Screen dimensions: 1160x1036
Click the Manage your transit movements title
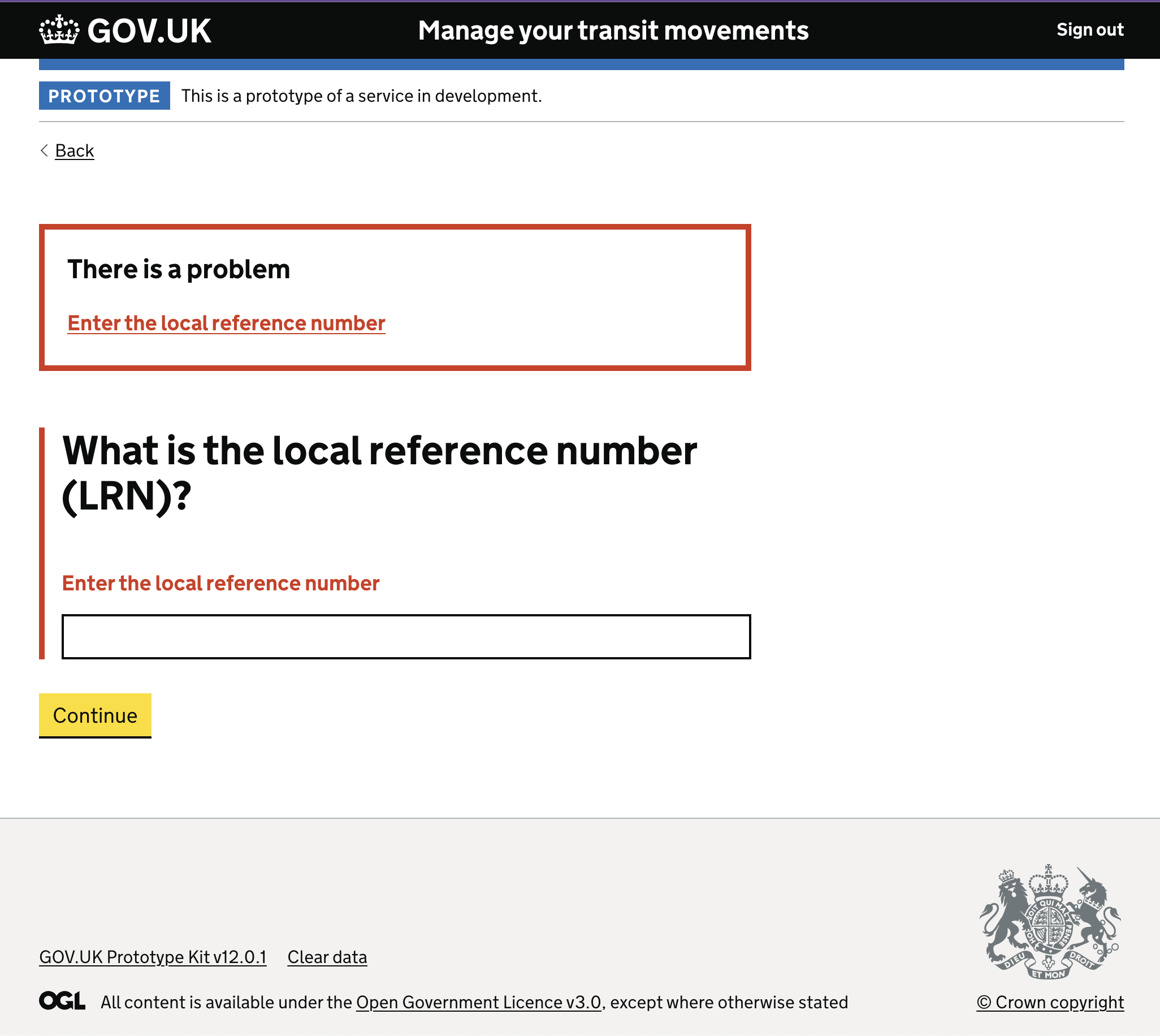click(x=613, y=30)
